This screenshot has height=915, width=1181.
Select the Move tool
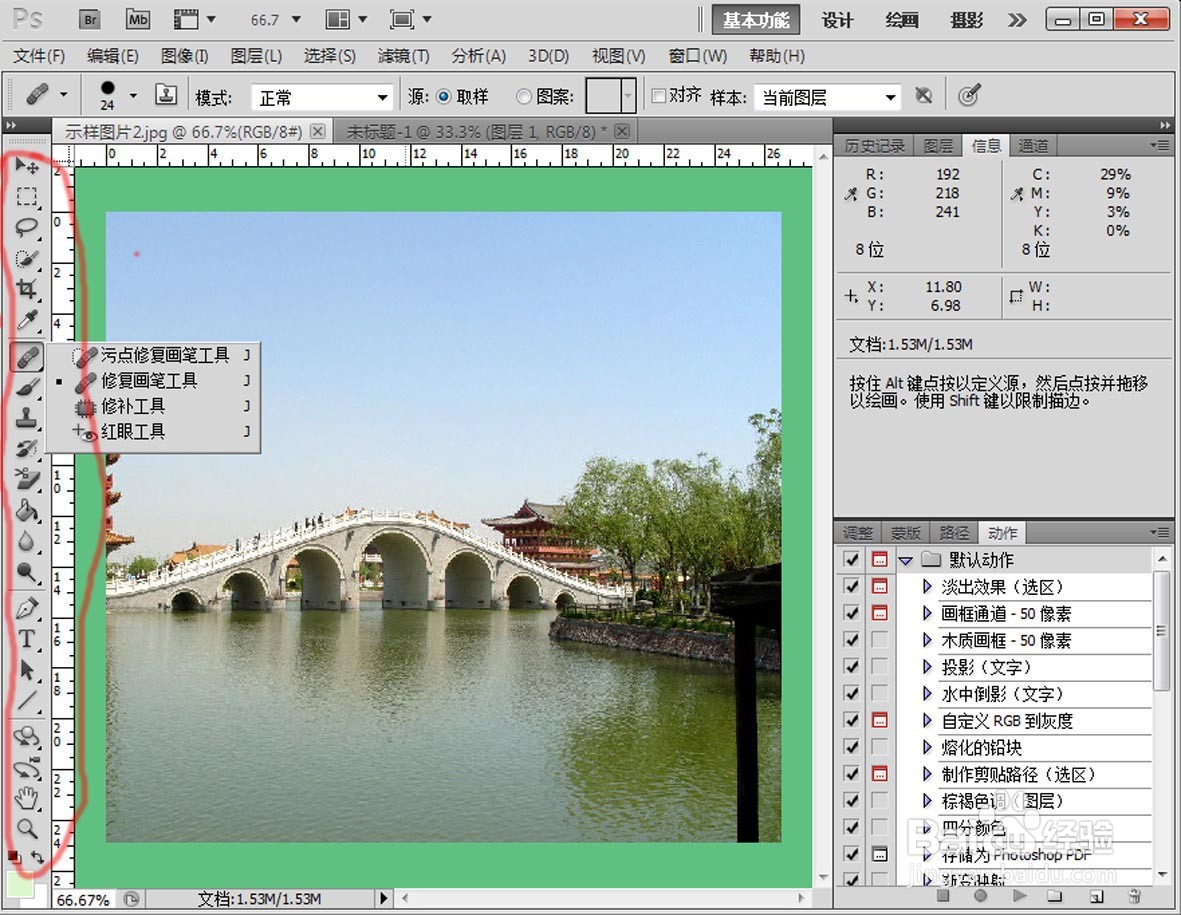coord(27,166)
